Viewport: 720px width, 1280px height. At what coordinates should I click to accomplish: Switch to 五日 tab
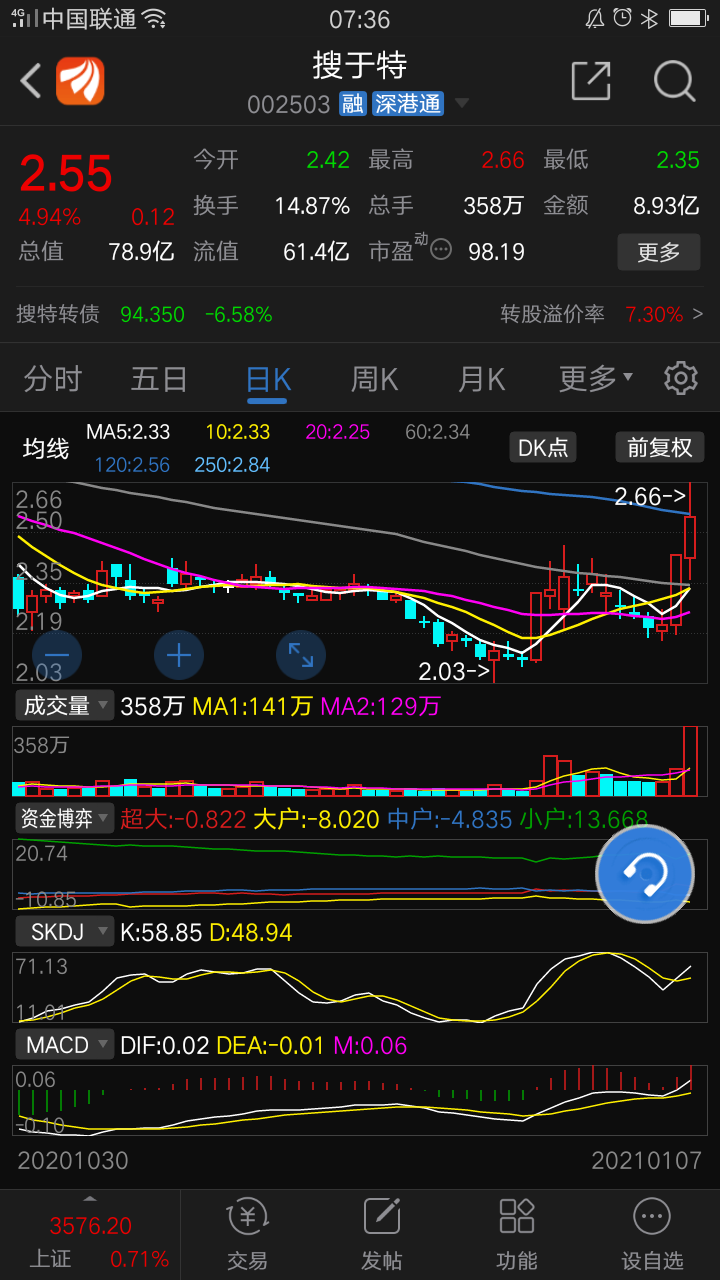159,379
